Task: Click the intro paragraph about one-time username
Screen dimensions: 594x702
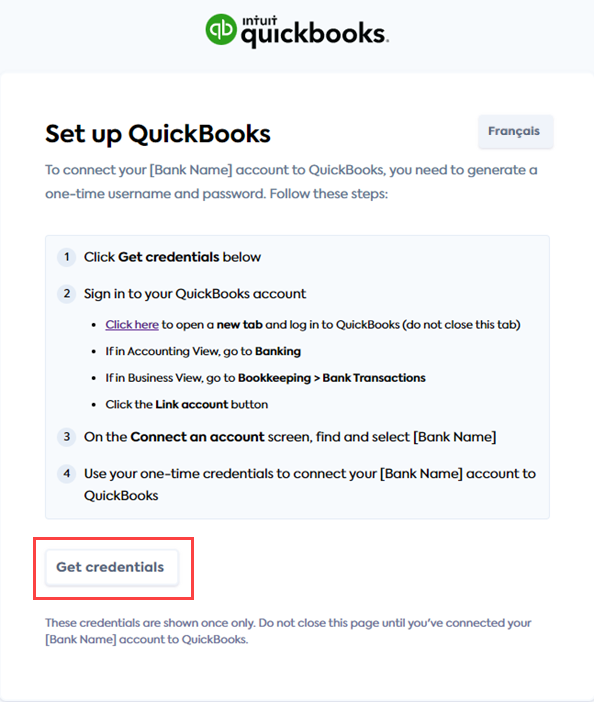Action: click(291, 182)
